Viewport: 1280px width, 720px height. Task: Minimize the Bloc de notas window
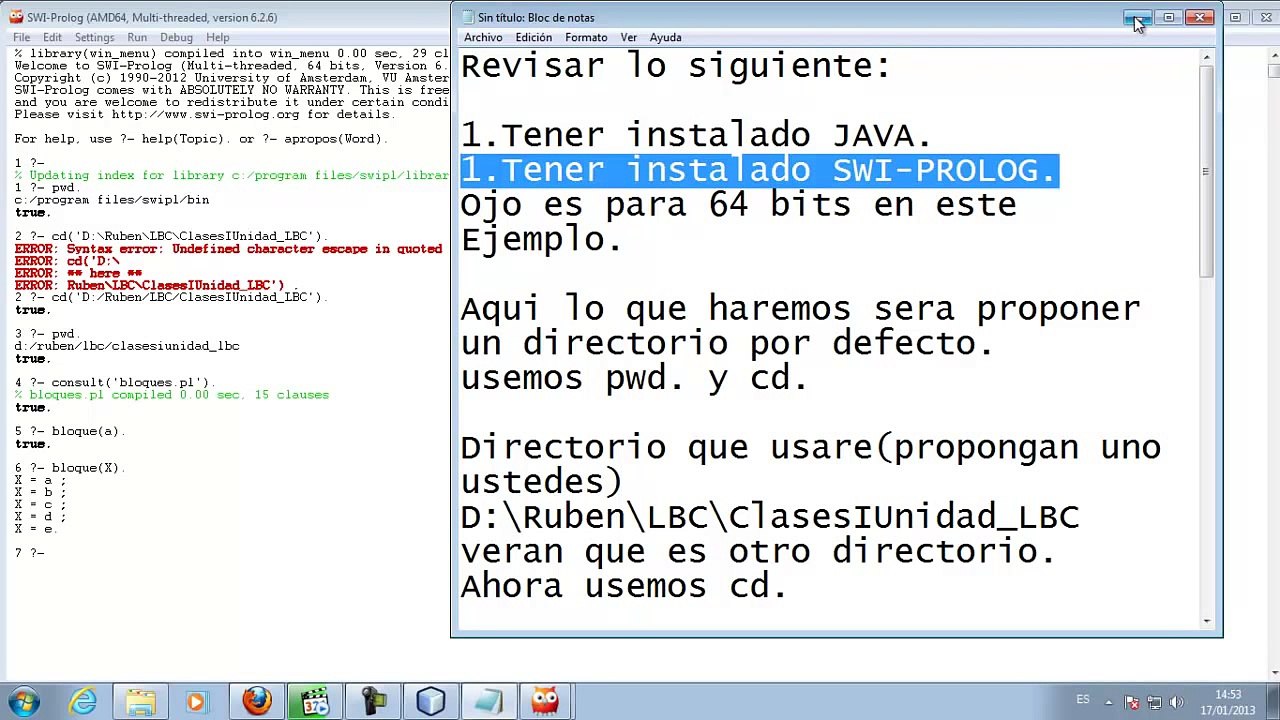click(1137, 17)
